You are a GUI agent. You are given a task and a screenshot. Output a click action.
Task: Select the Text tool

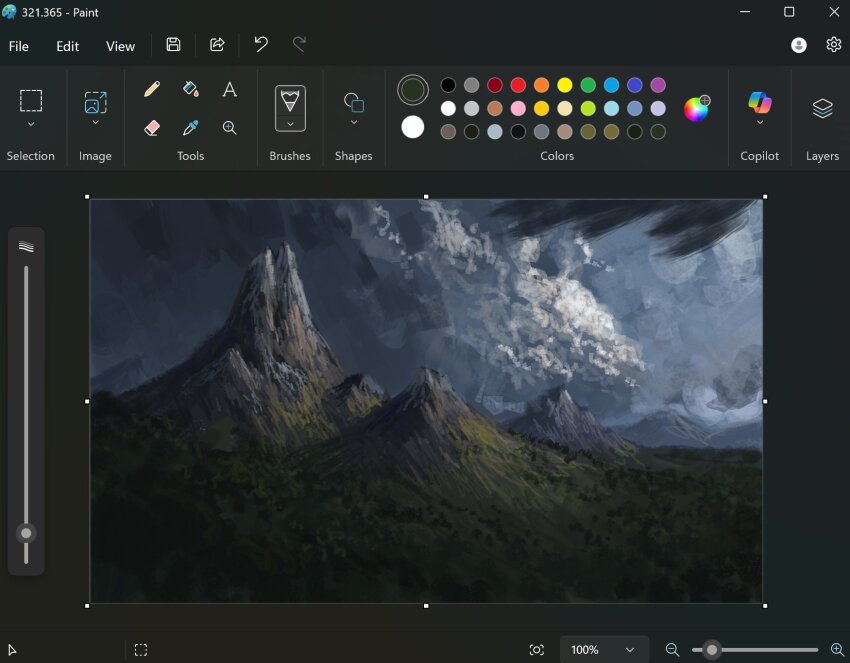point(229,90)
